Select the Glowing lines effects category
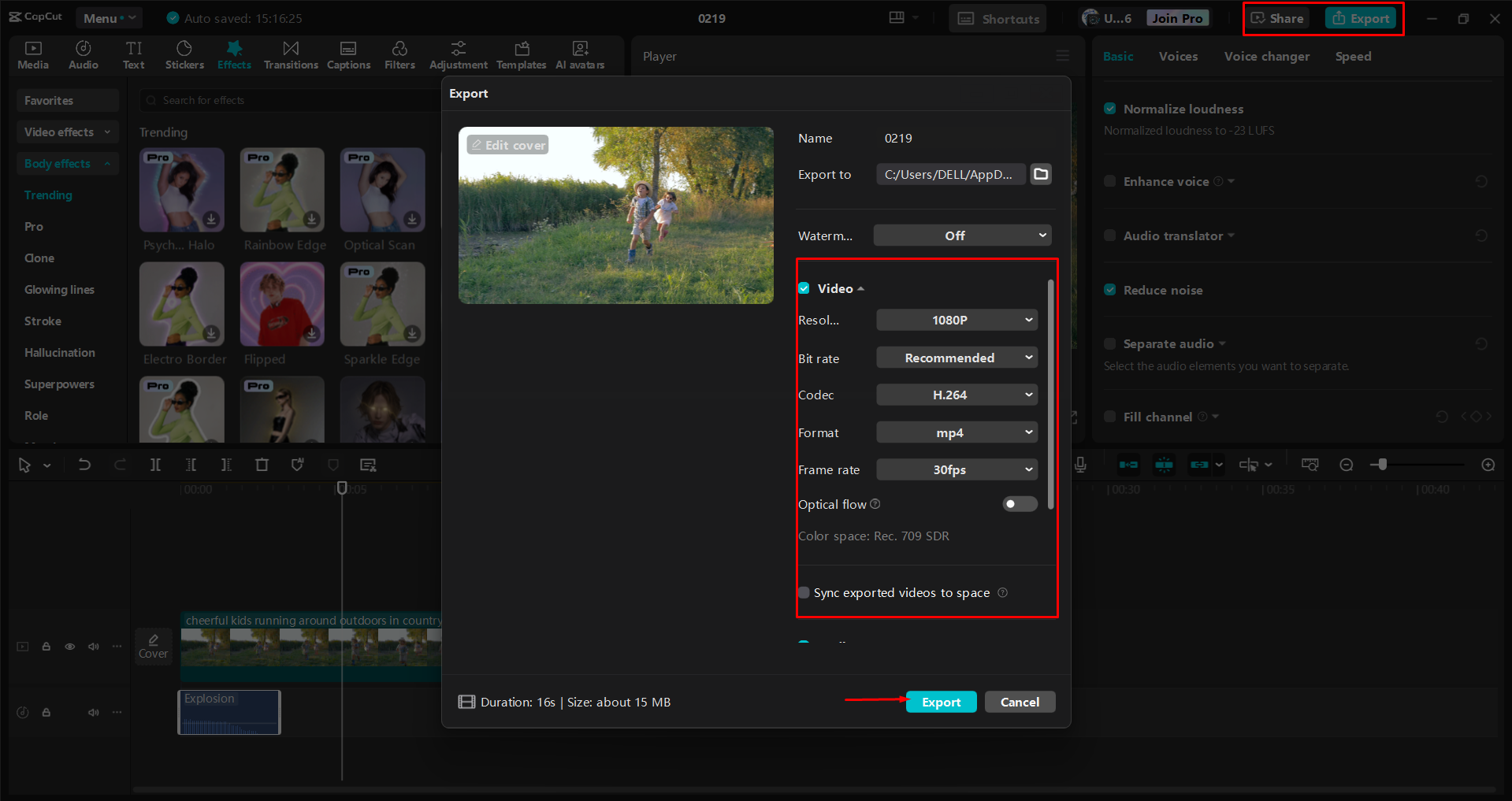1512x801 pixels. pyautogui.click(x=59, y=289)
